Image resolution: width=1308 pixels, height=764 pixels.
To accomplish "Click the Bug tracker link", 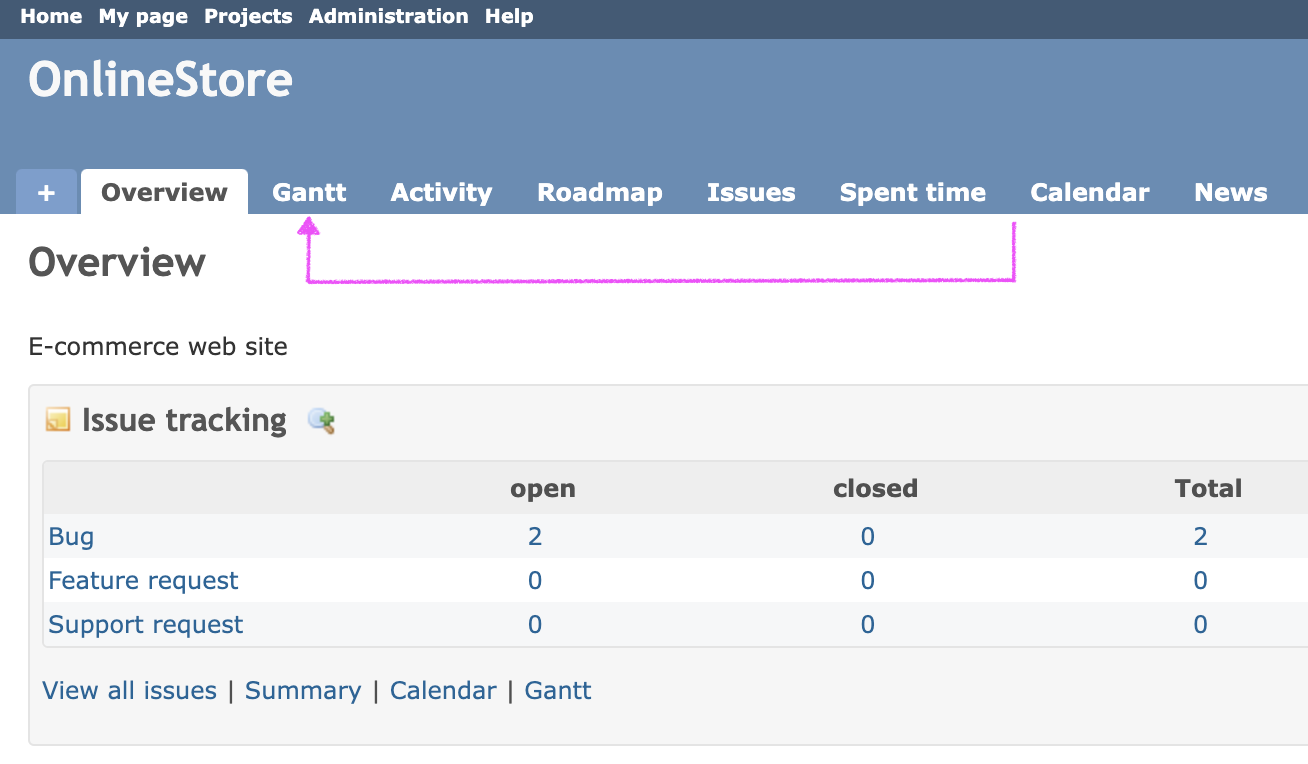I will 71,537.
